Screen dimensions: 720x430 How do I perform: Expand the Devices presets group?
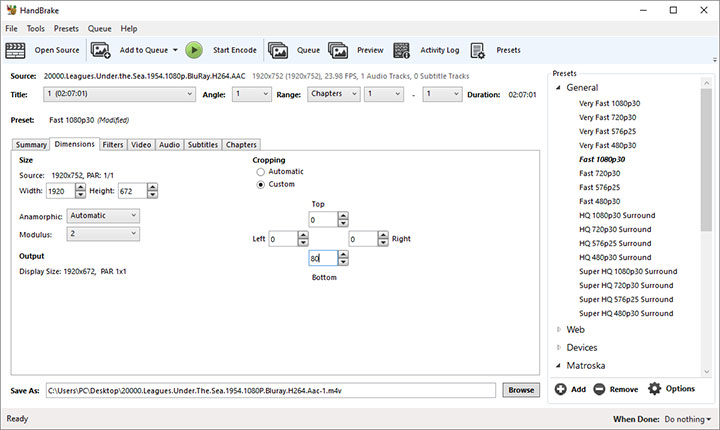point(558,347)
